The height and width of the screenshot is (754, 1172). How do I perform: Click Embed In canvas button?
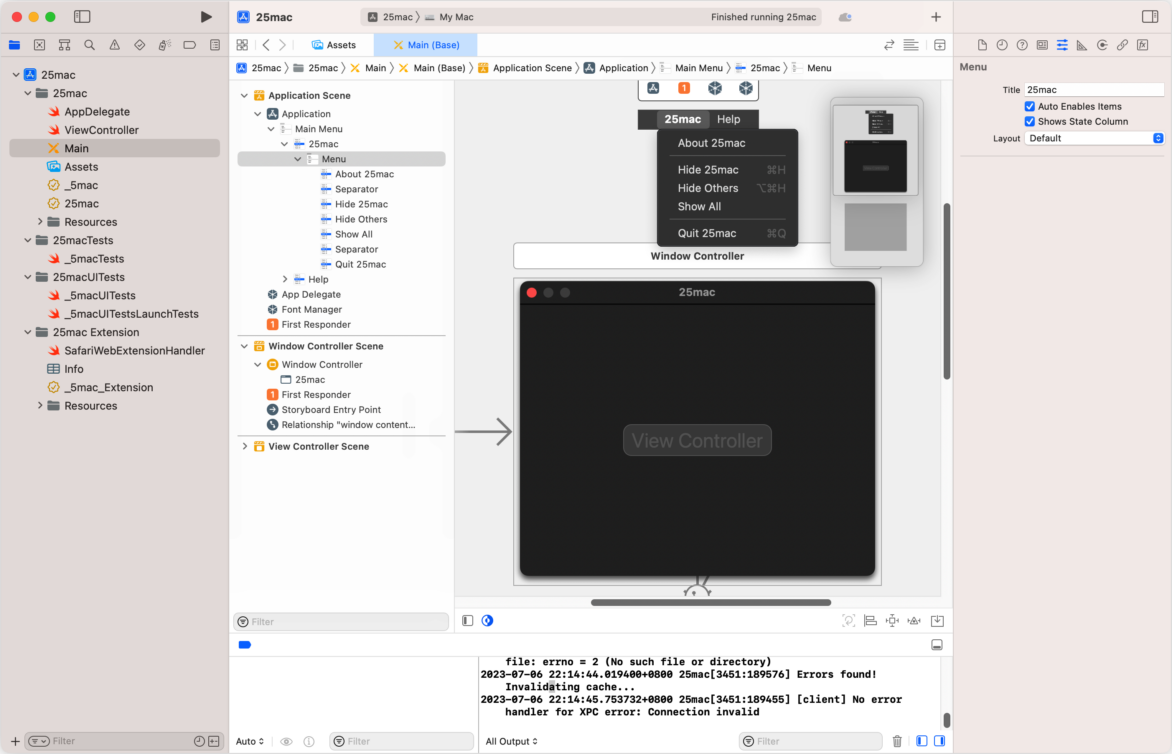coord(937,620)
